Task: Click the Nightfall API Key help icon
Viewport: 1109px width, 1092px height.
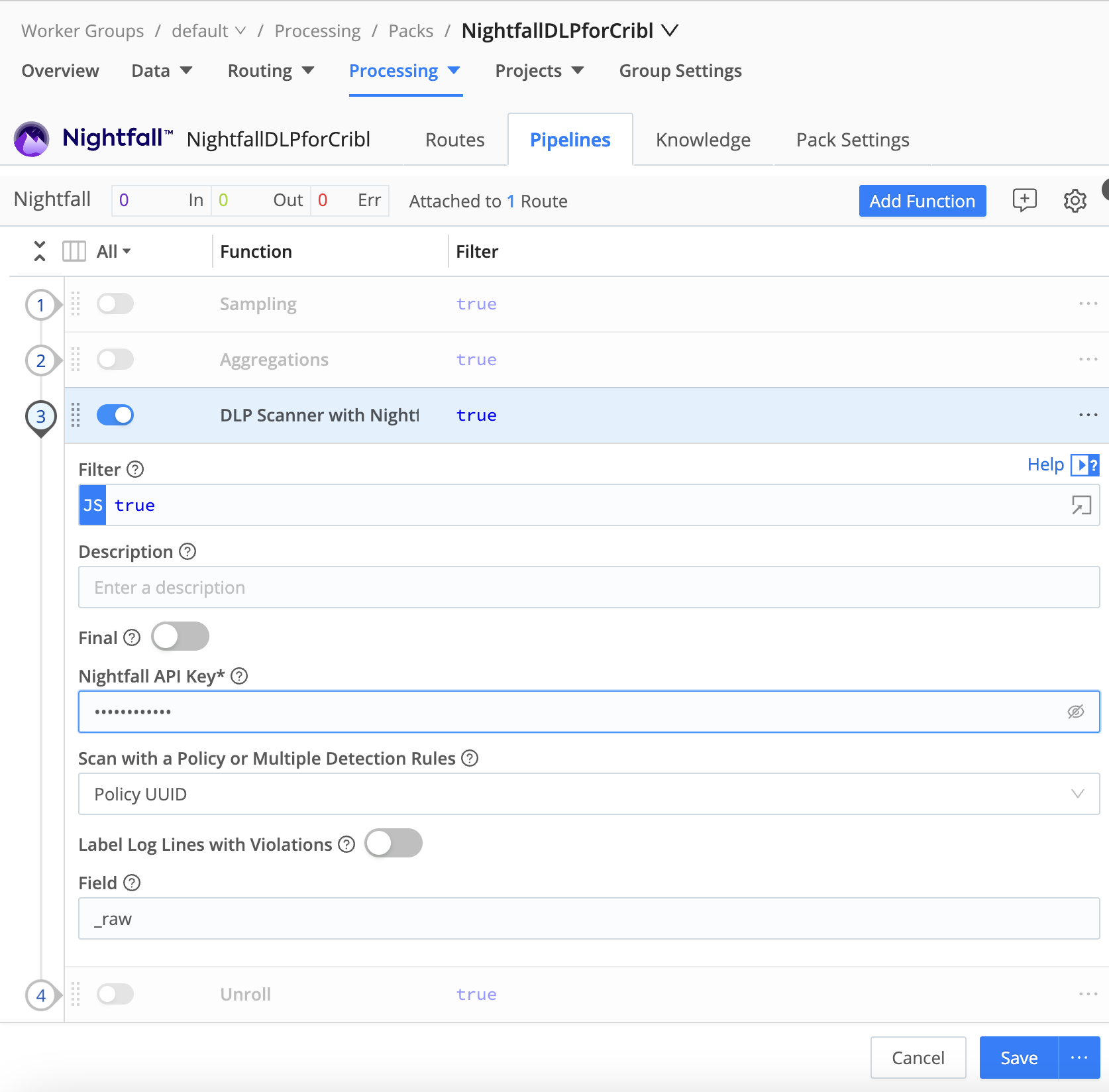Action: coord(239,677)
